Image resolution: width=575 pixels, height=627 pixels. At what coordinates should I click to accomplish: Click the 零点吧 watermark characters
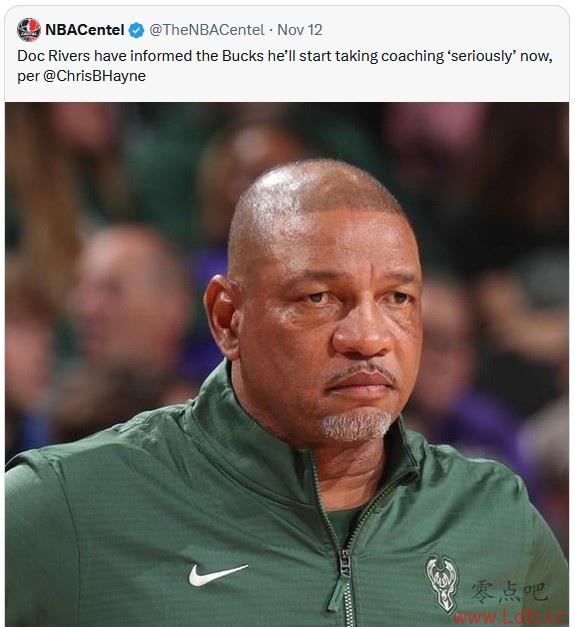coord(509,592)
